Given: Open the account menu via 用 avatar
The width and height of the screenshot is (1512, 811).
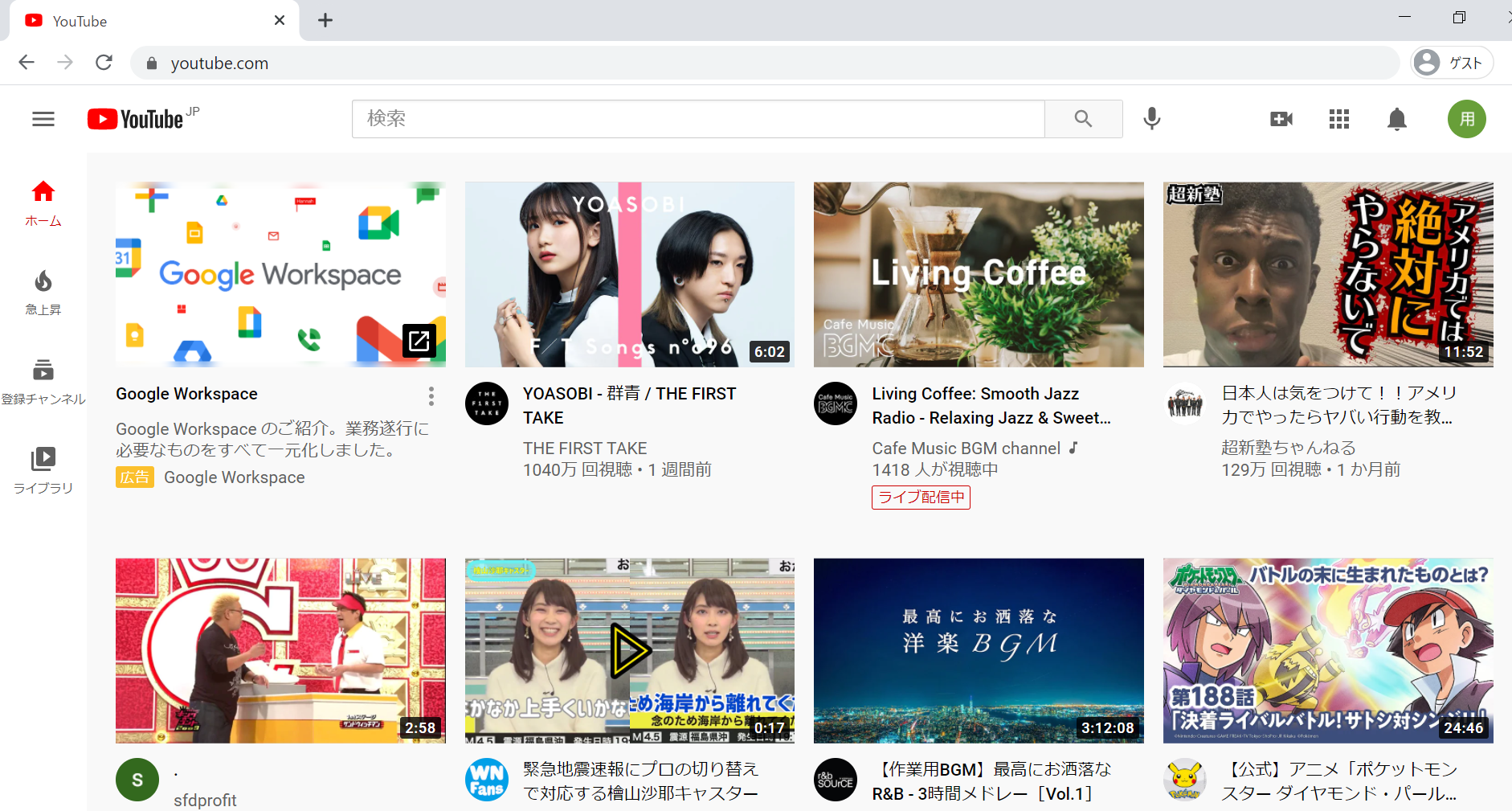Looking at the screenshot, I should [x=1467, y=118].
